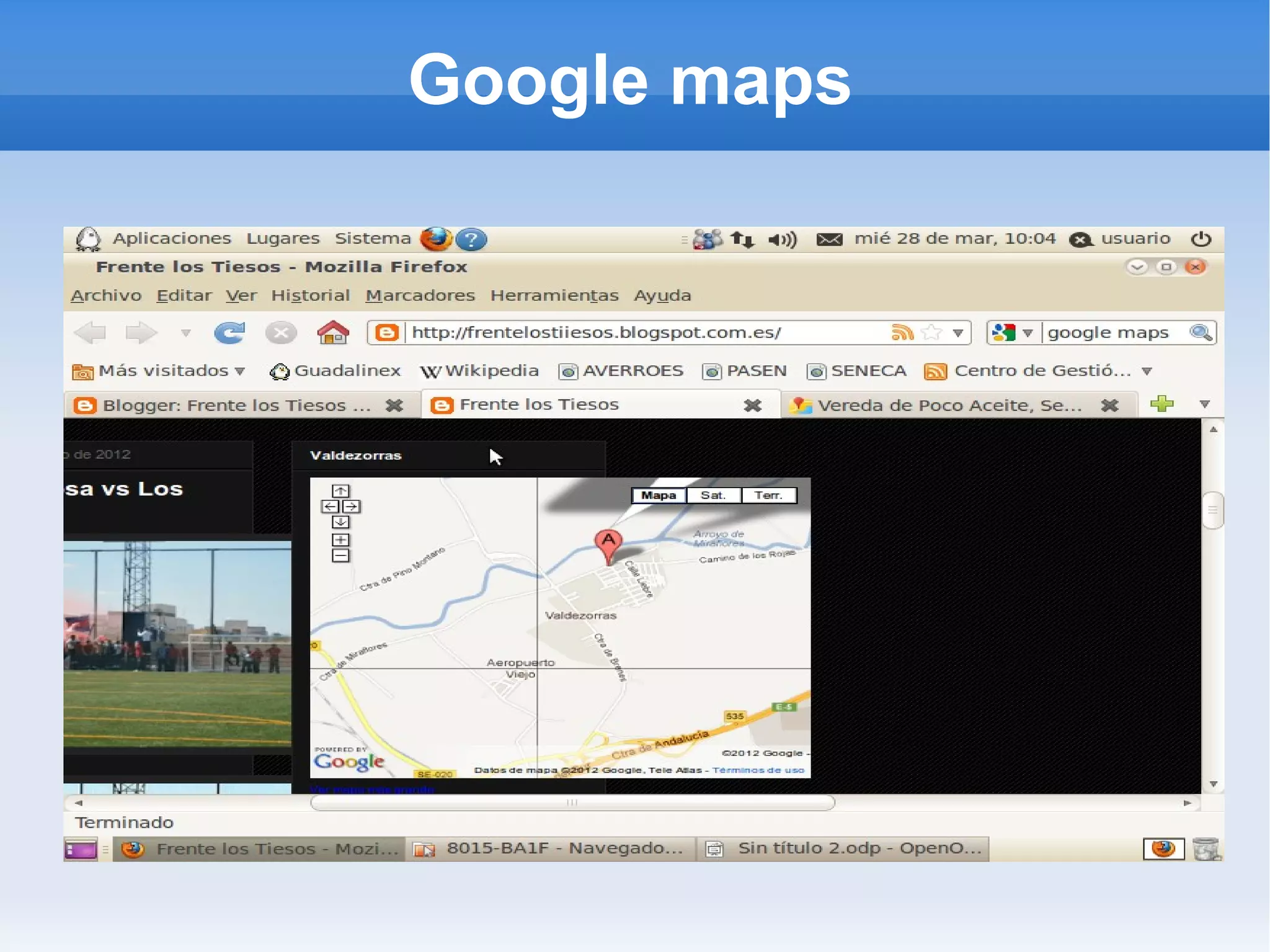Switch the map to Mapa view

click(x=659, y=496)
